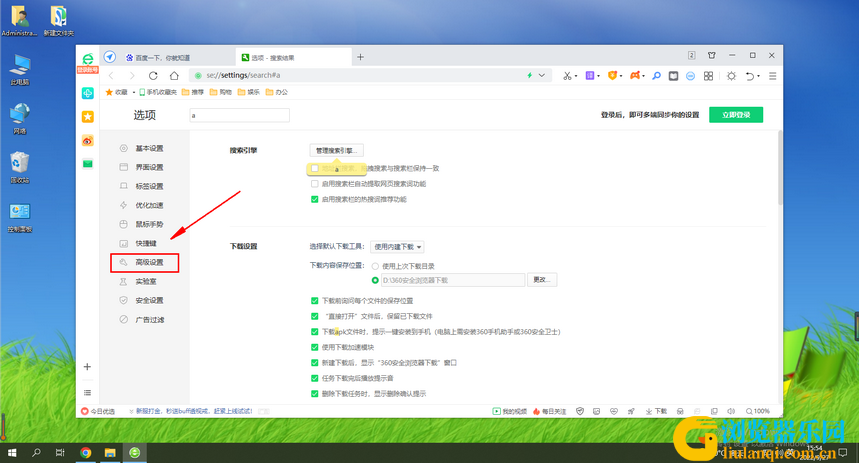
Task: Open the 购物 bookmarks folder
Action: [221, 92]
